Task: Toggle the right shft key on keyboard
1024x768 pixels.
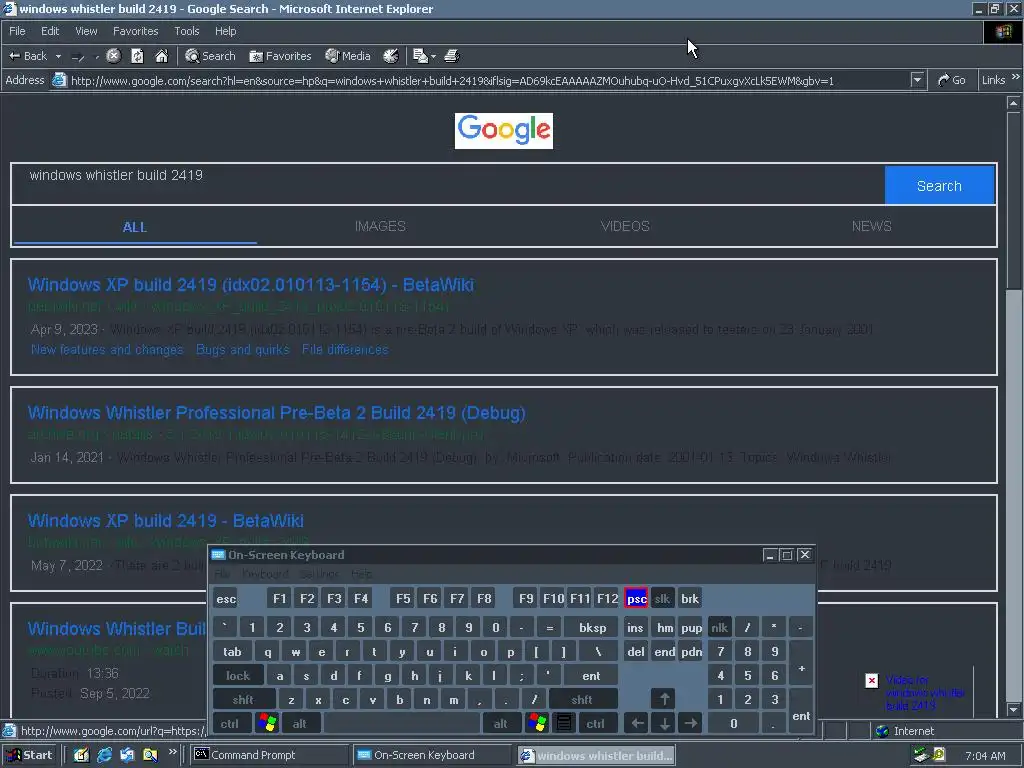Action: pos(583,699)
